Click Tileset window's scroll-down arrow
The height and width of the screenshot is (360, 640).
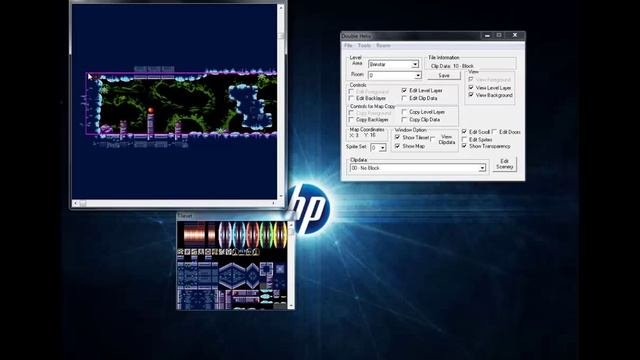(291, 306)
